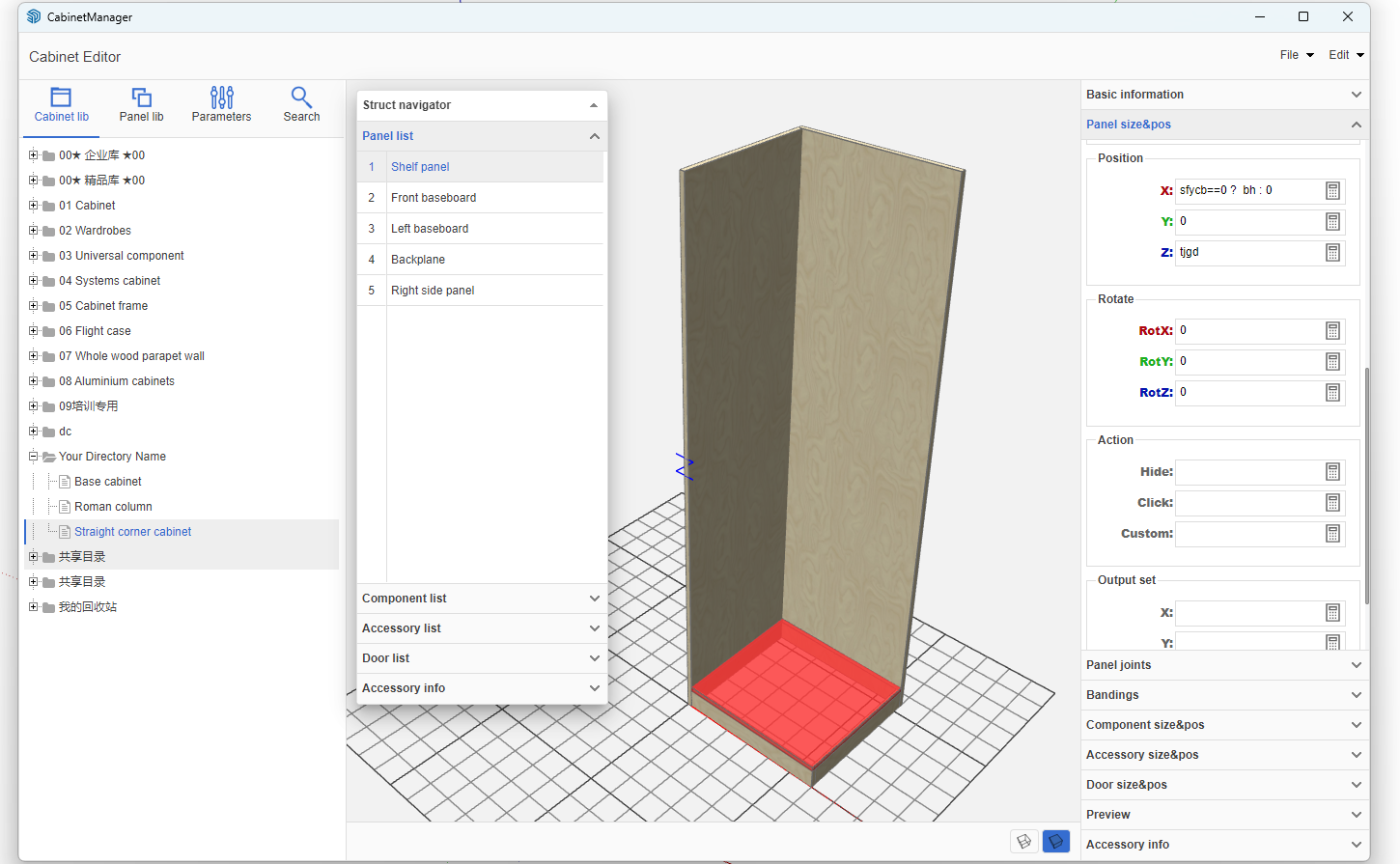
Task: Open calculator icon for Hide action
Action: coord(1332,472)
